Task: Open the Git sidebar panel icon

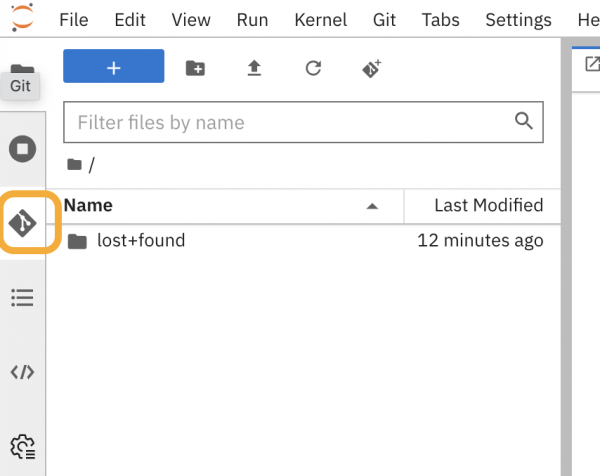Action: coord(23,223)
